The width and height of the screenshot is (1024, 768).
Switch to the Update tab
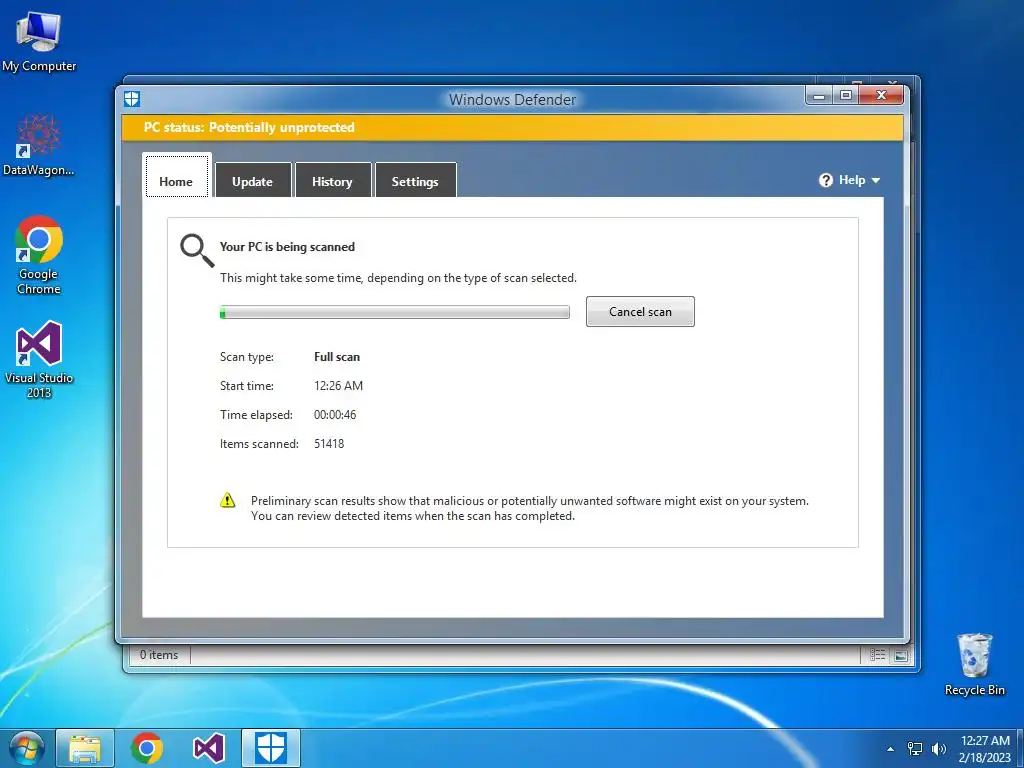tap(253, 180)
